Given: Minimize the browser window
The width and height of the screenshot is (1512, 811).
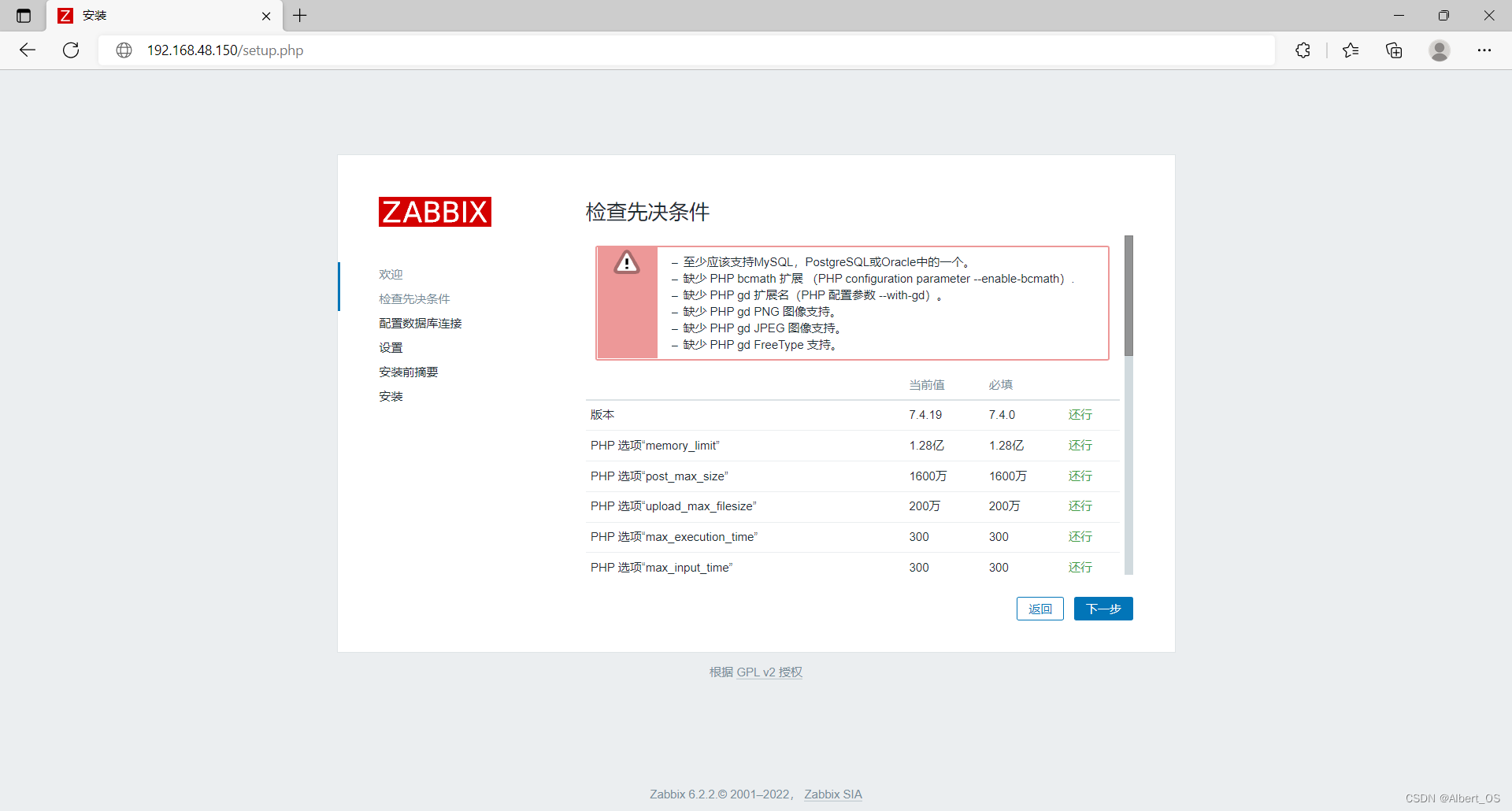Looking at the screenshot, I should tap(1399, 16).
